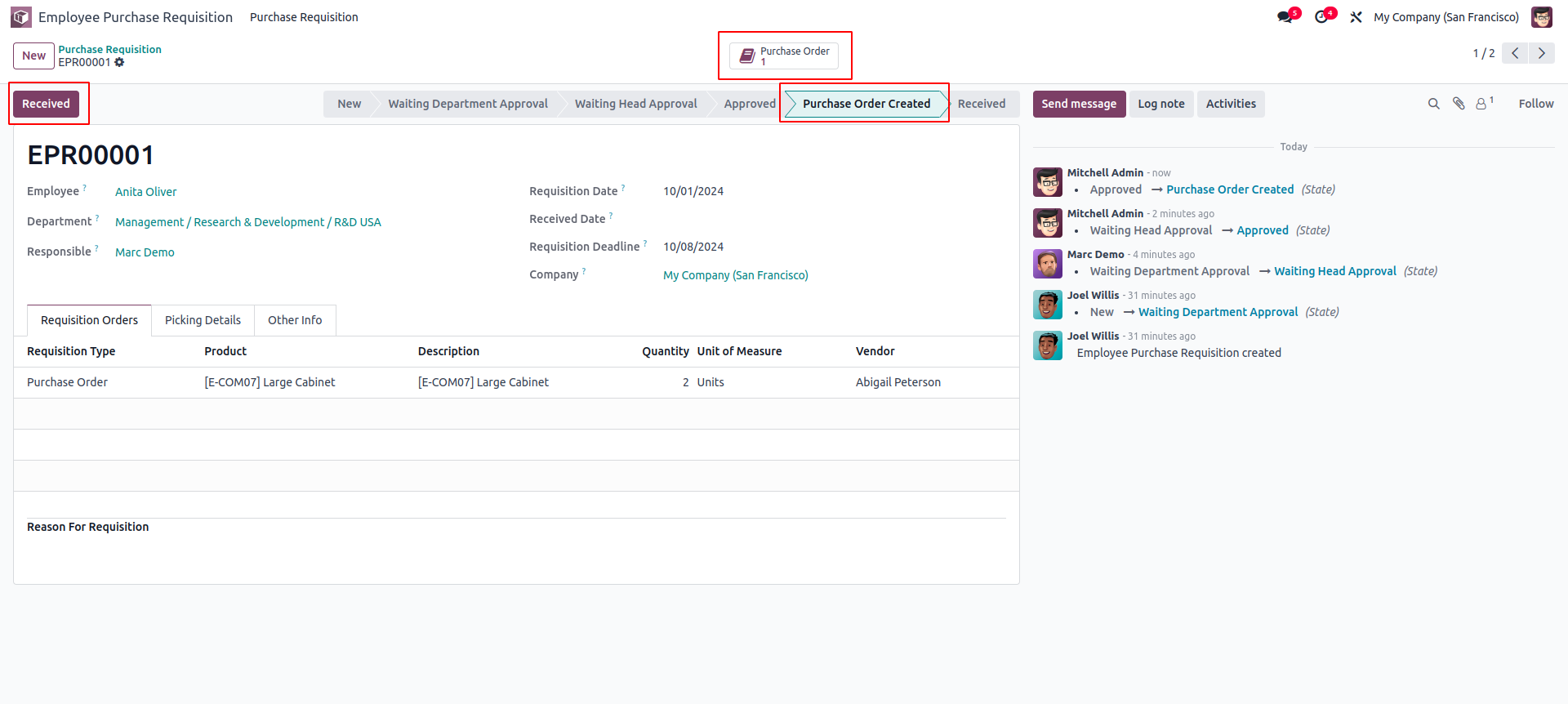1568x704 pixels.
Task: Click the Requisition Deadline value 10/08/2024
Action: tap(693, 247)
